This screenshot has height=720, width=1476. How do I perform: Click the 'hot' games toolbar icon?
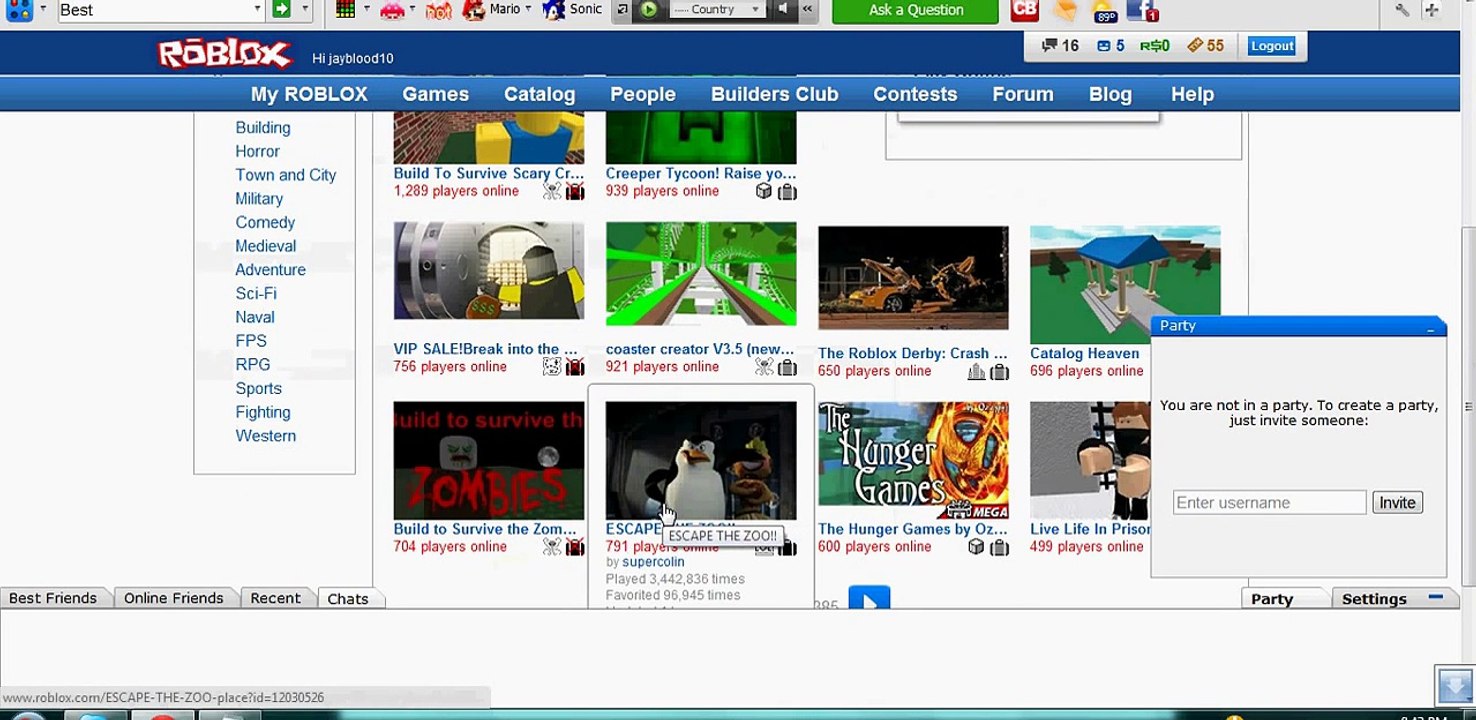coord(439,11)
